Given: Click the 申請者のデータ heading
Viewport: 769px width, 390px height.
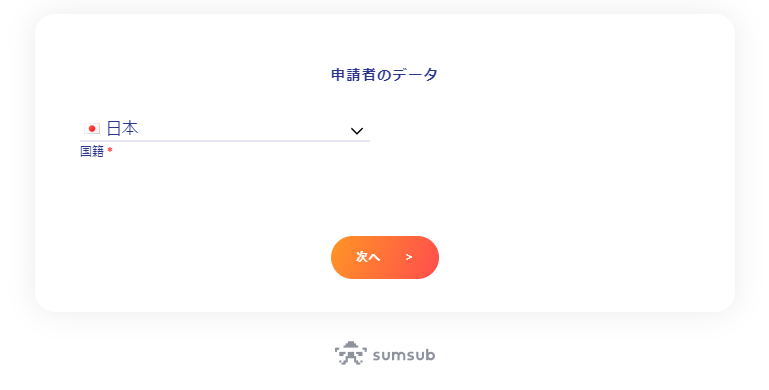Looking at the screenshot, I should pos(384,75).
